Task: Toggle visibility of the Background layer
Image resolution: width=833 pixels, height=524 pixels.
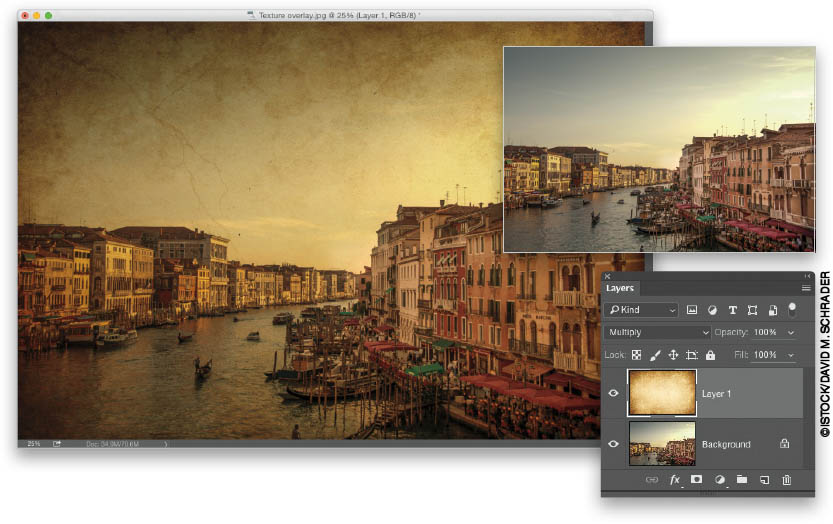Action: (614, 444)
